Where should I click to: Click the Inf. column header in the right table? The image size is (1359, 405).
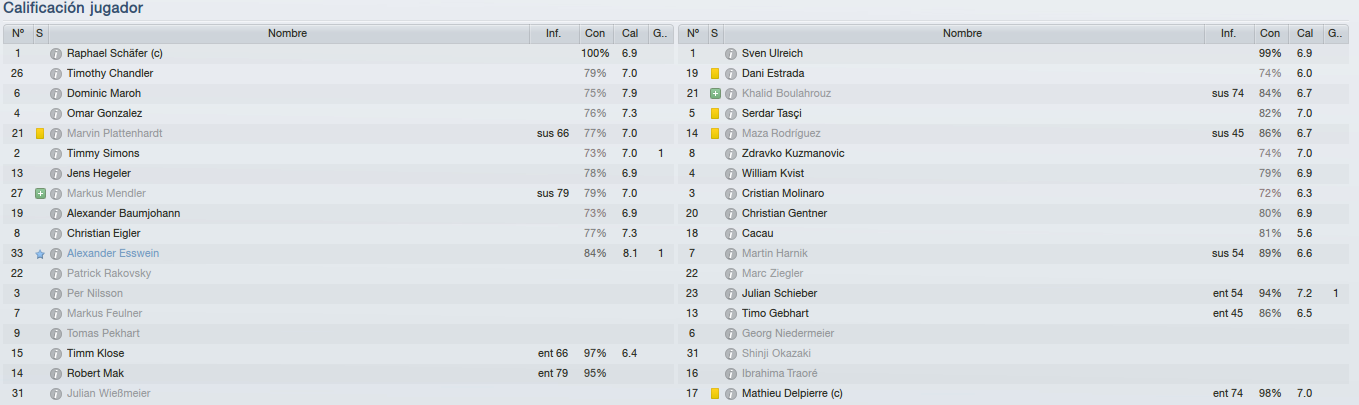click(x=1229, y=33)
